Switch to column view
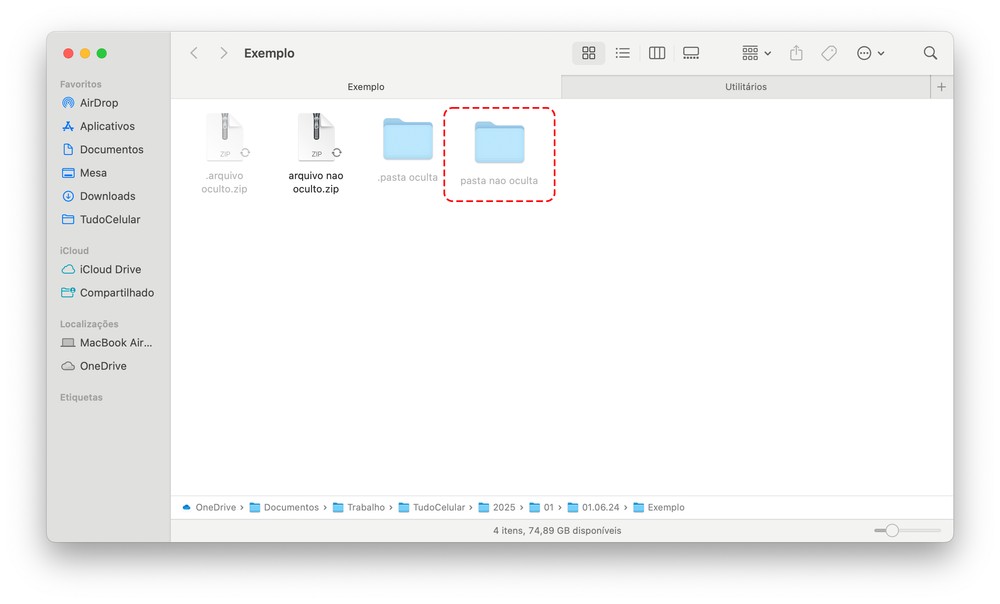This screenshot has width=1000, height=604. click(x=657, y=53)
